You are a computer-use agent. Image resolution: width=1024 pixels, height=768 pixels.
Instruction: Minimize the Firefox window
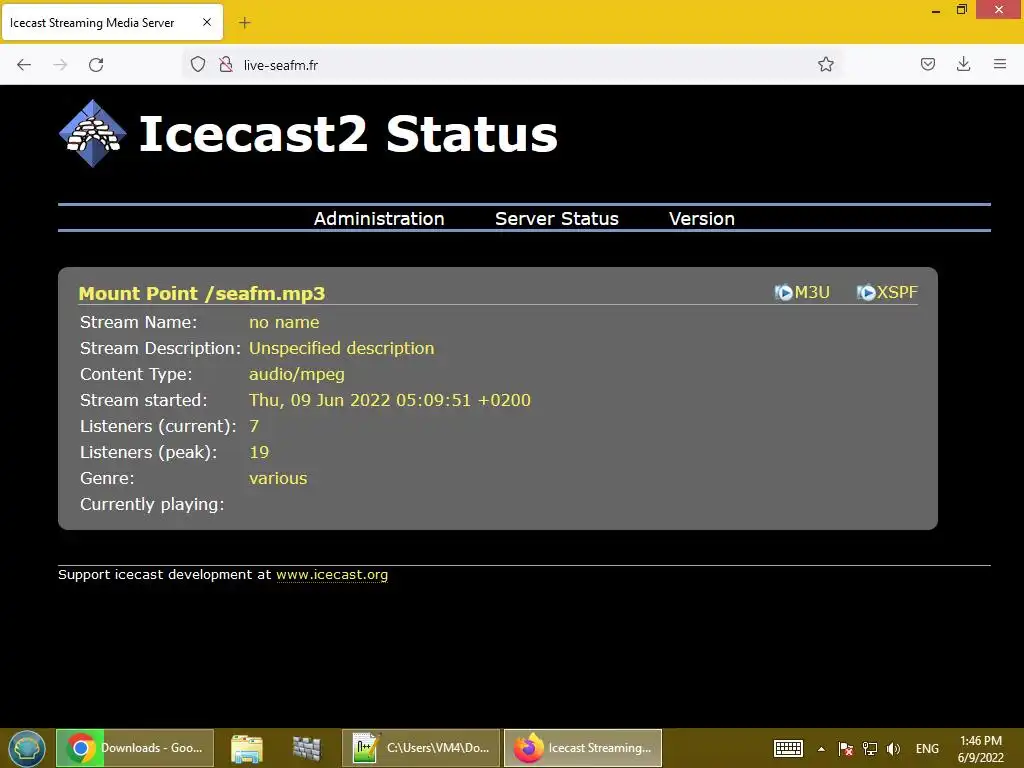pos(936,10)
